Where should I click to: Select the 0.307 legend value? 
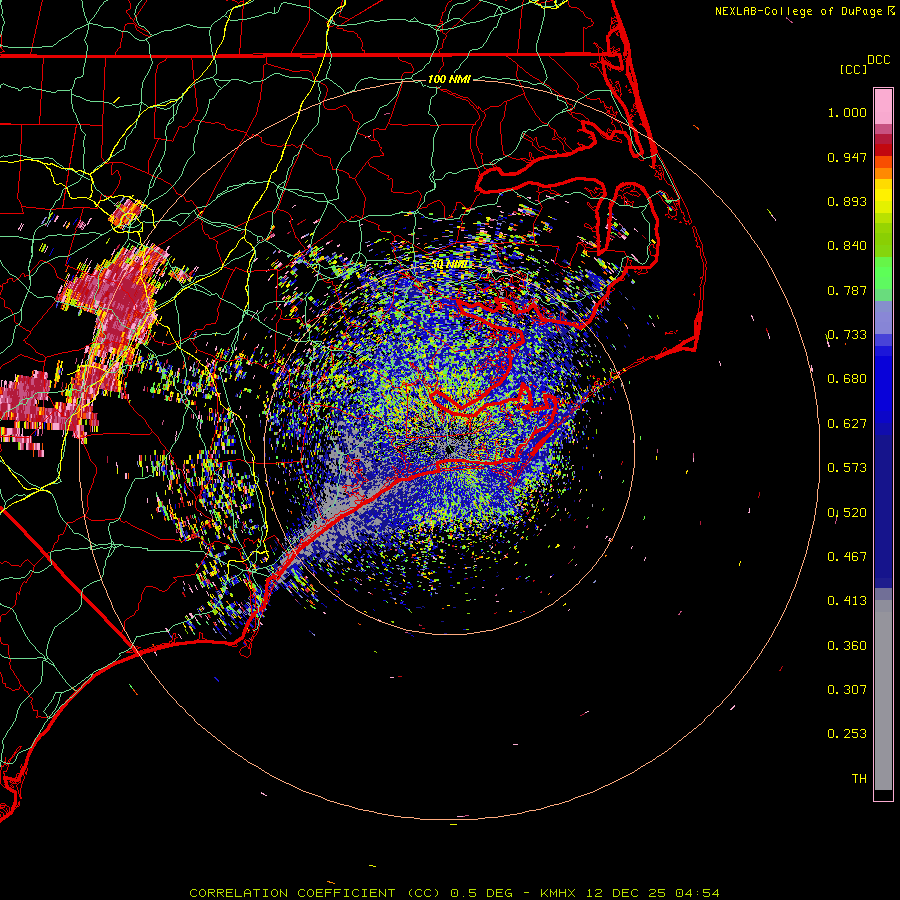(x=847, y=690)
